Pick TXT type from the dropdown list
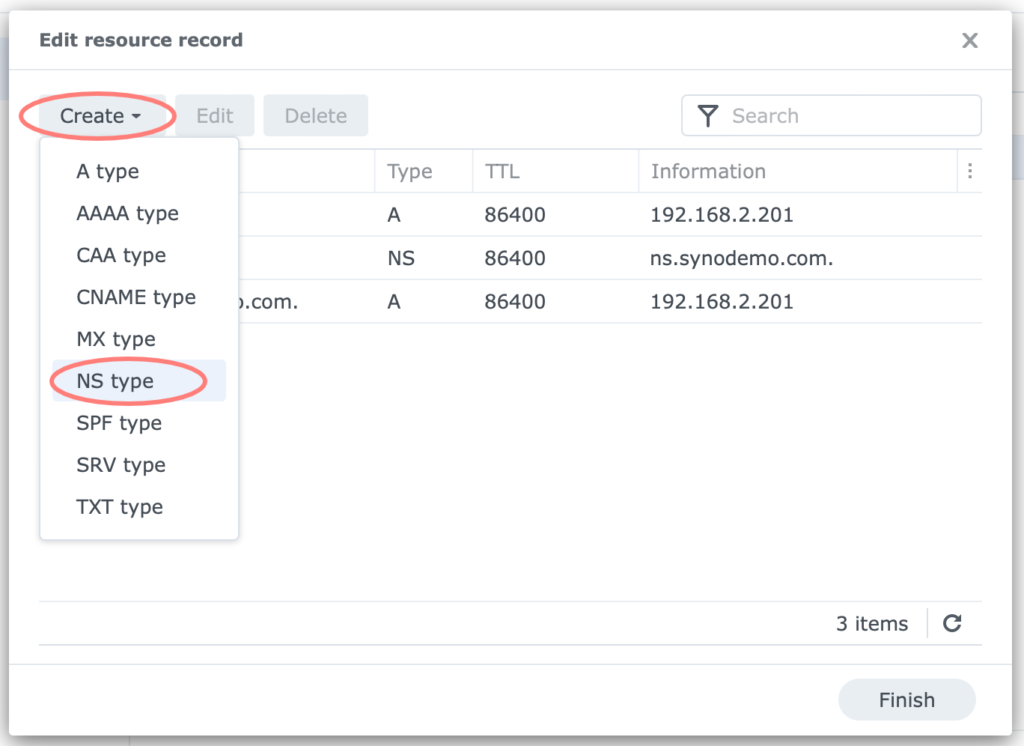The image size is (1024, 746). click(119, 507)
